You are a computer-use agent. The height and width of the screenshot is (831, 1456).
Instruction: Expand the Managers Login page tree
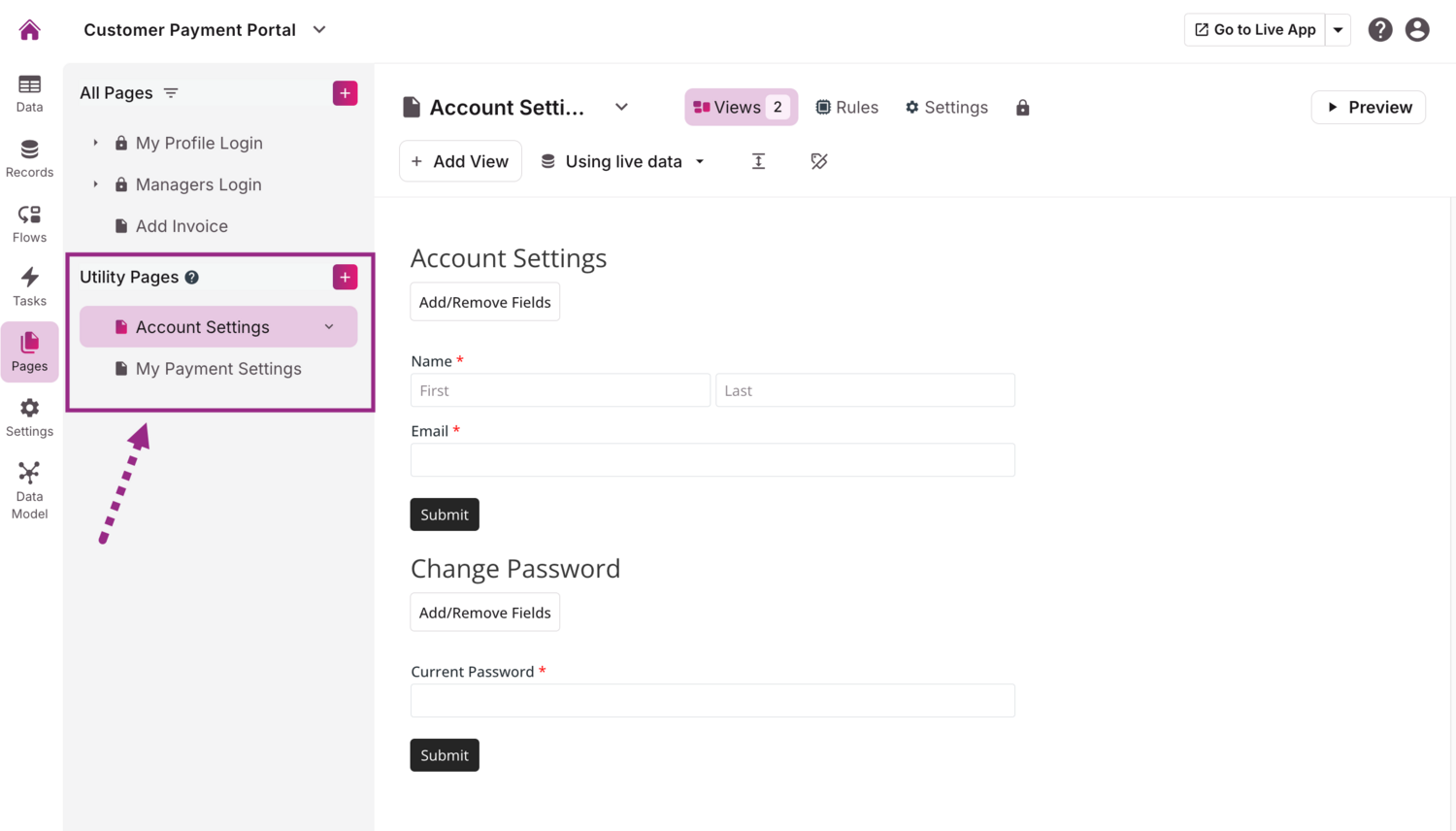coord(95,184)
